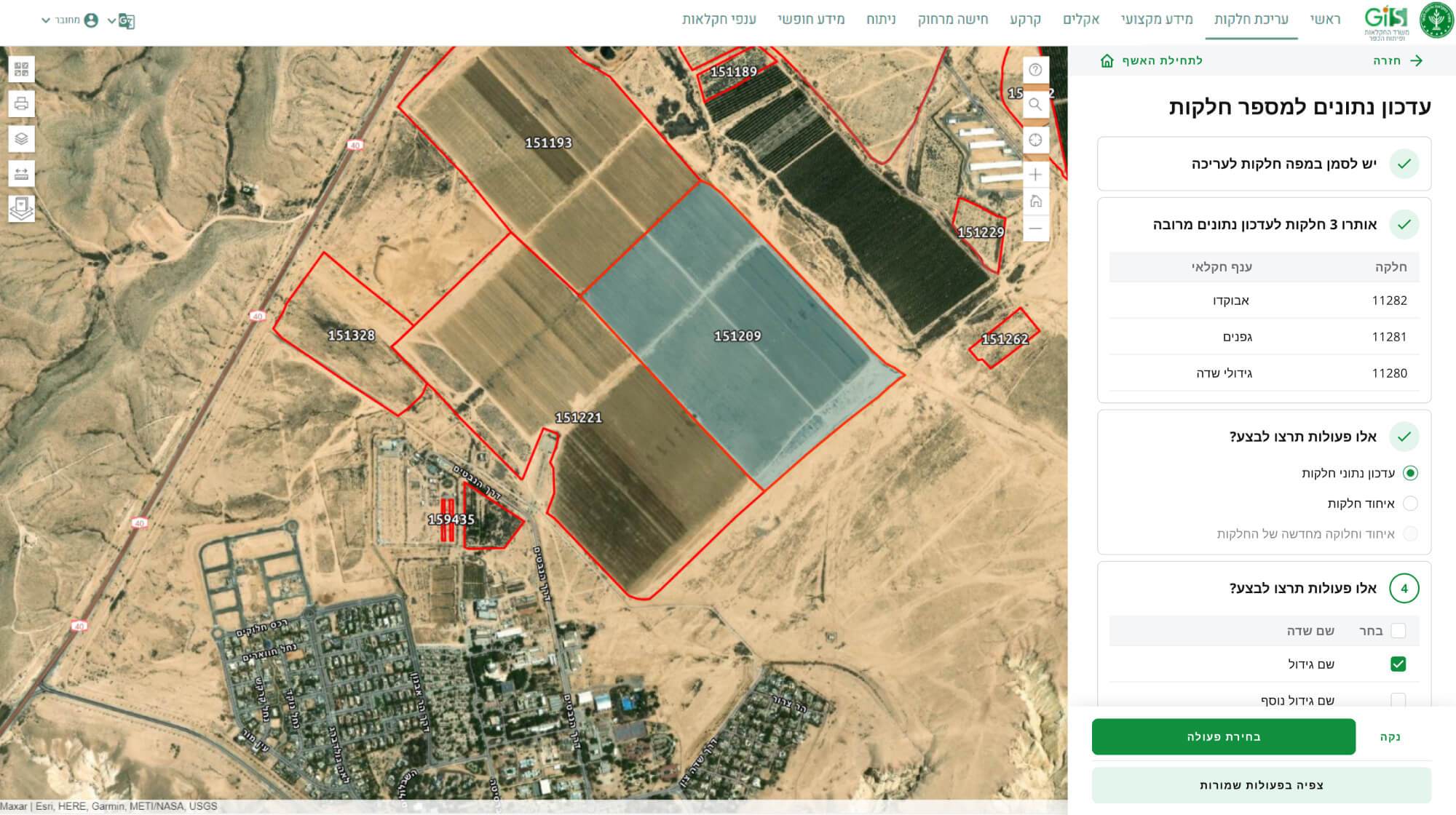
Task: Open the language translate dropdown
Action: (122, 20)
